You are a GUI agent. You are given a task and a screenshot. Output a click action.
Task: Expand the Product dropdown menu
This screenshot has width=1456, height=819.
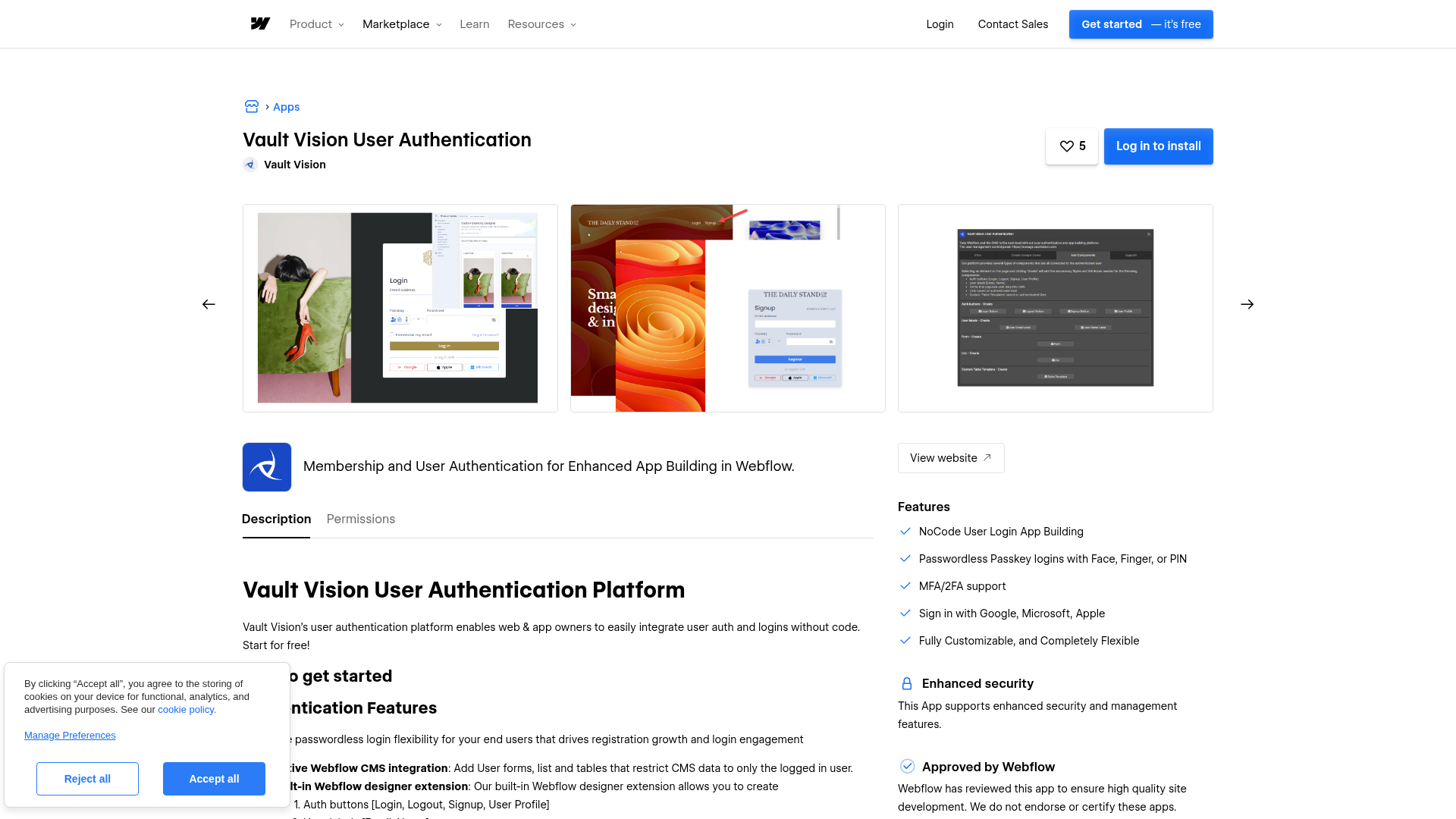click(x=316, y=24)
